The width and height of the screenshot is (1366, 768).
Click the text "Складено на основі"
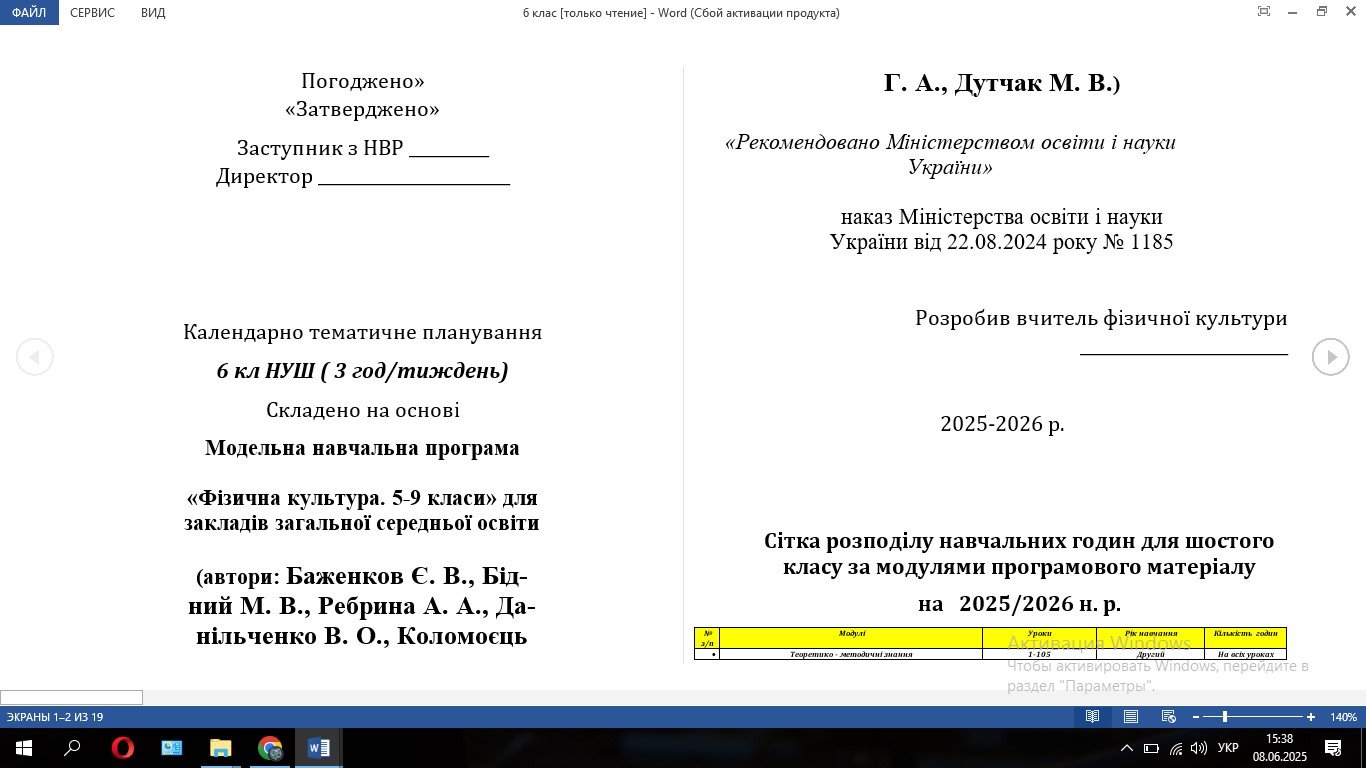(362, 410)
